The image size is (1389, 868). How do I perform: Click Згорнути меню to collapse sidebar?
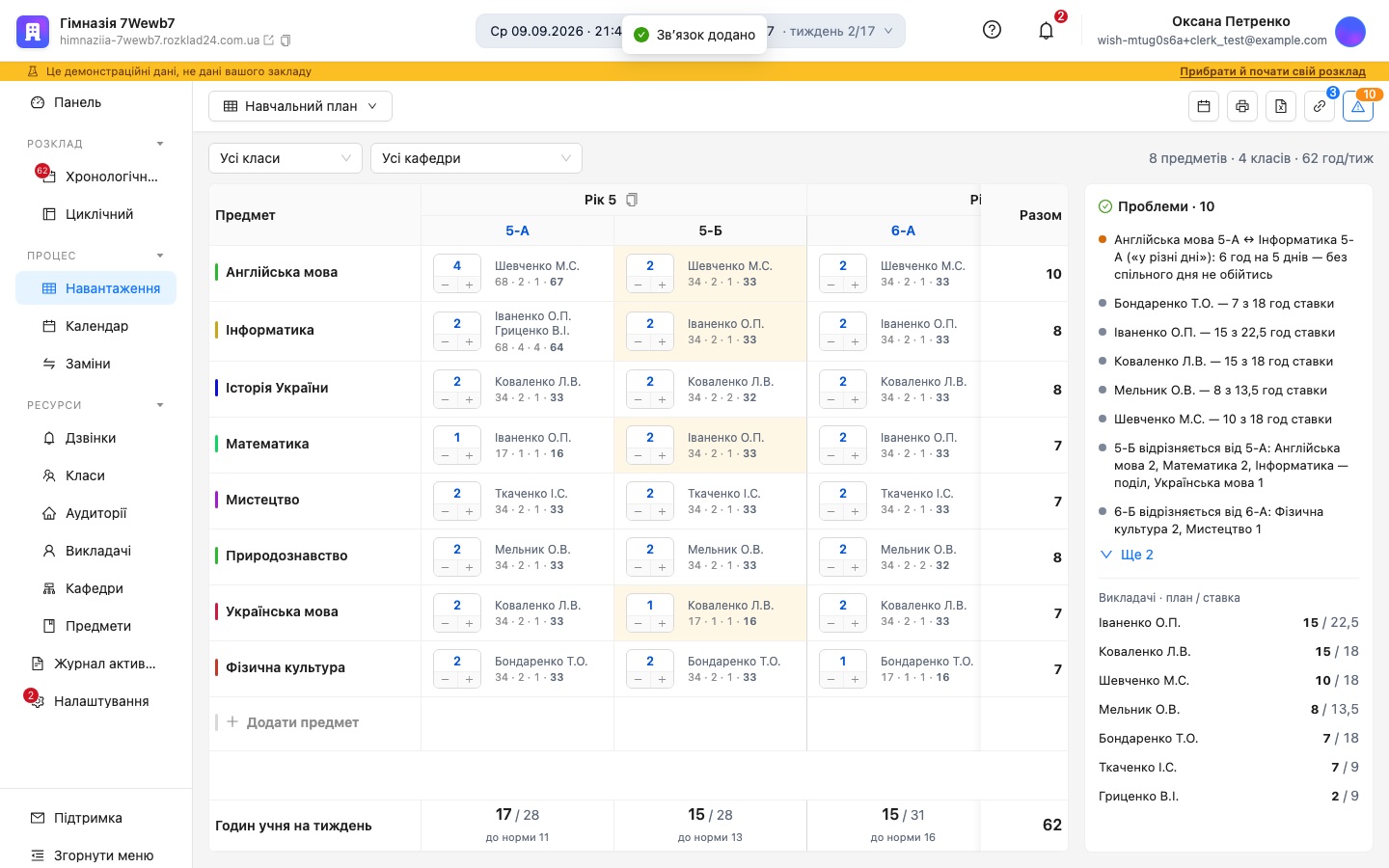(96, 855)
